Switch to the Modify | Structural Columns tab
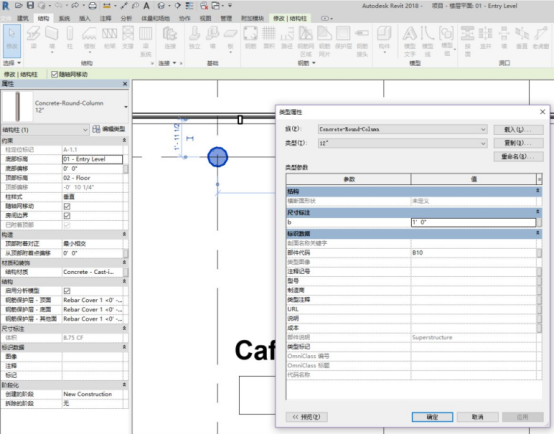Viewport: 554px width, 434px height. tap(290, 18)
